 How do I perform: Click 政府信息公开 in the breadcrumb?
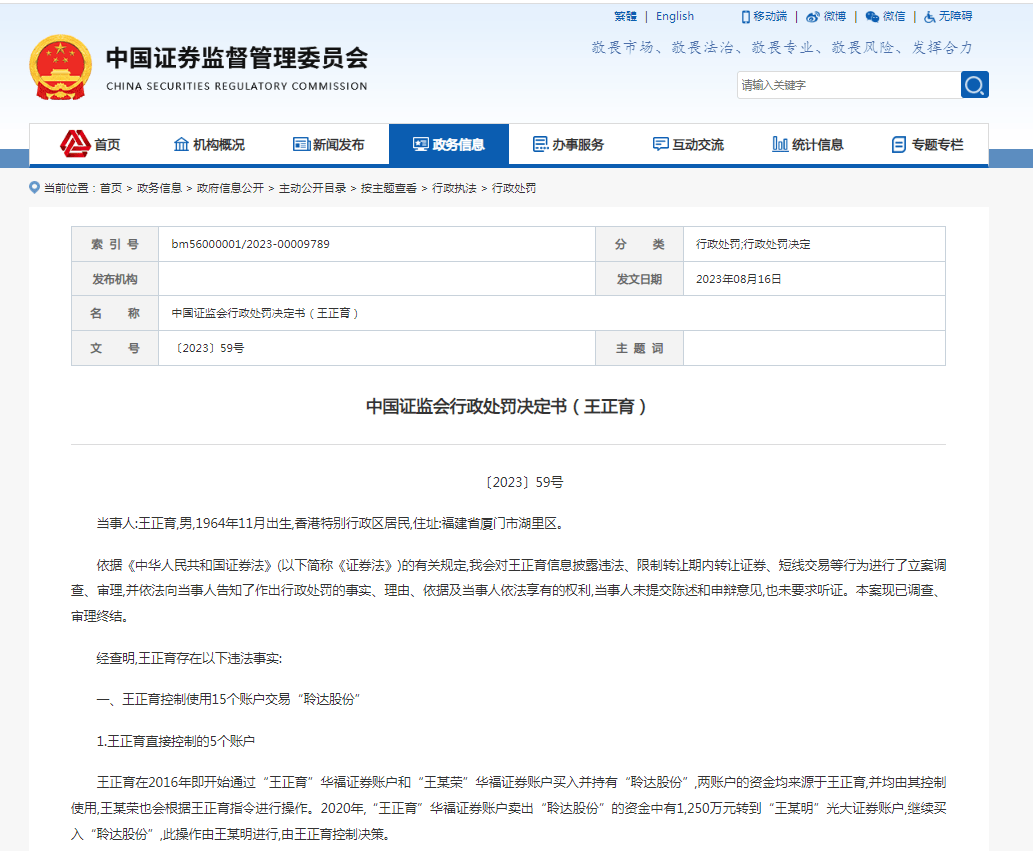tap(230, 188)
